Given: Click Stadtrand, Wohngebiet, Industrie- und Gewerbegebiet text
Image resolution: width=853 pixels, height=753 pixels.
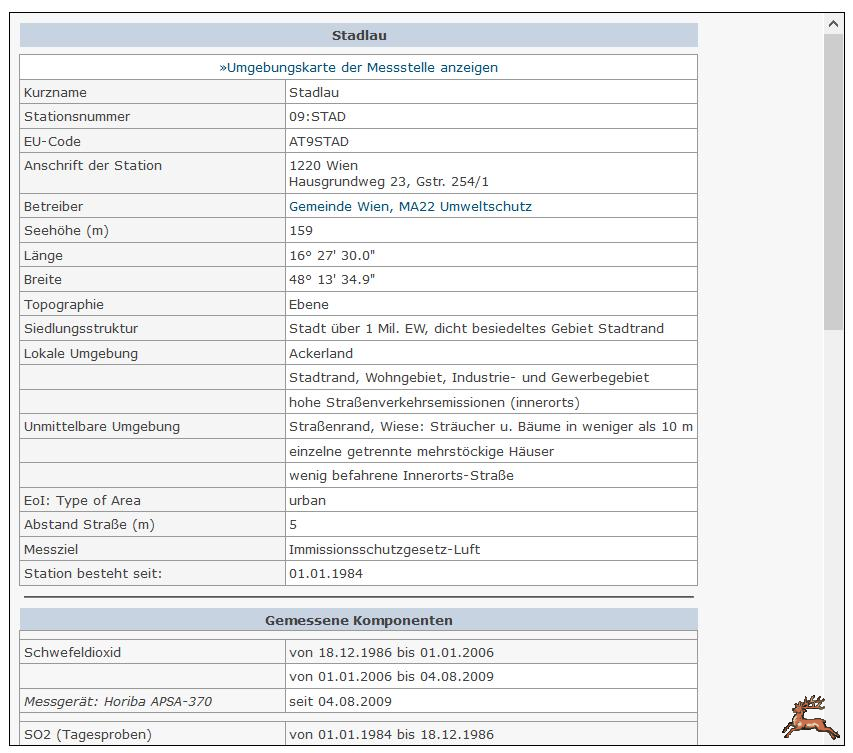Looking at the screenshot, I should 469,378.
